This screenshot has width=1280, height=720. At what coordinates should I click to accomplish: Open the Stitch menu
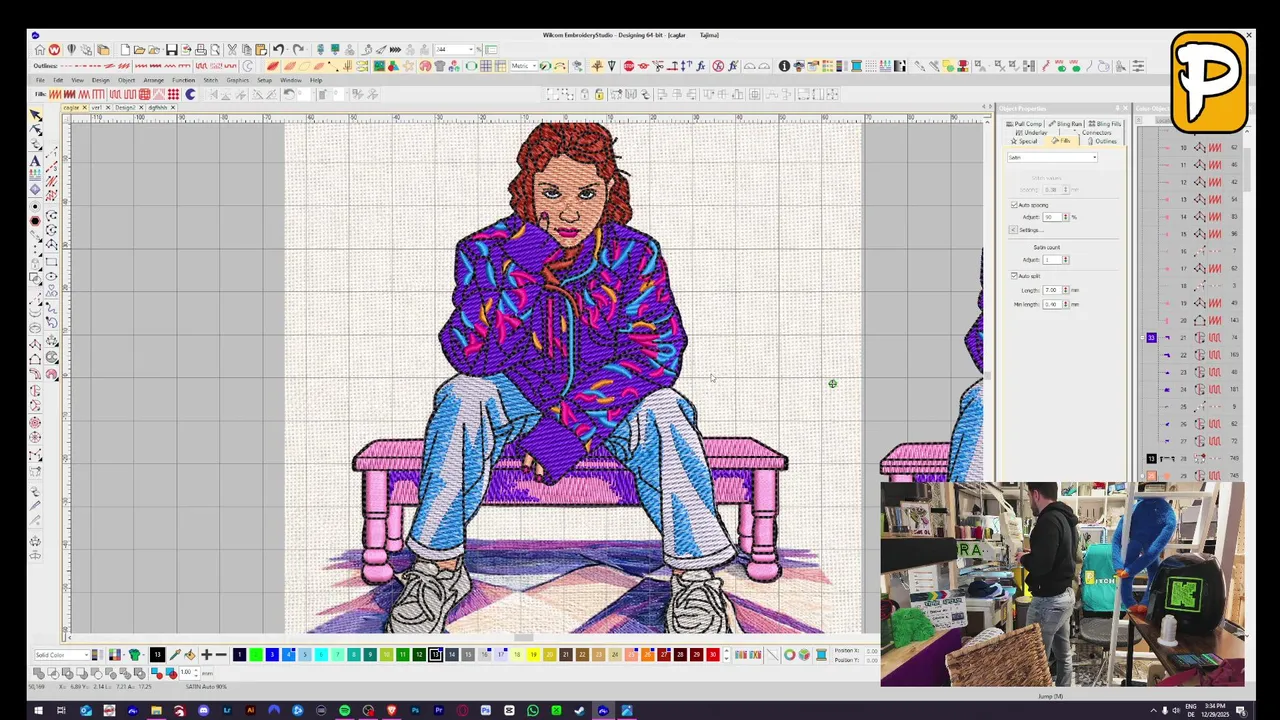coord(211,80)
